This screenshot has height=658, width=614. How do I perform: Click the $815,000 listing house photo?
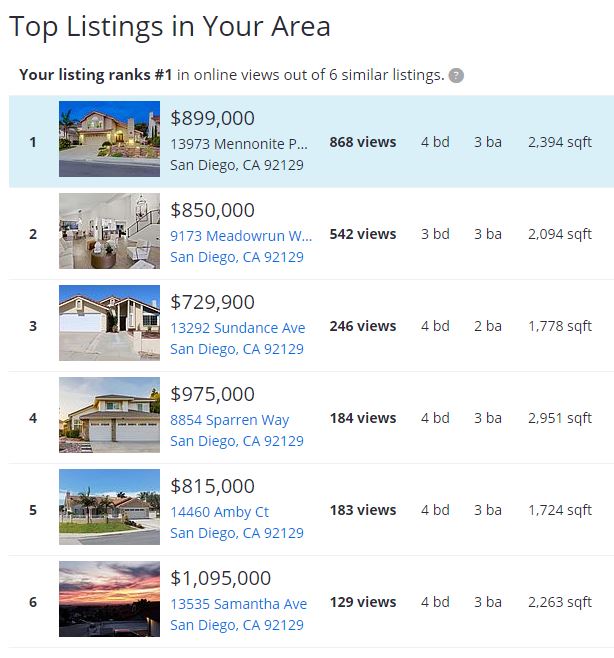pyautogui.click(x=110, y=507)
